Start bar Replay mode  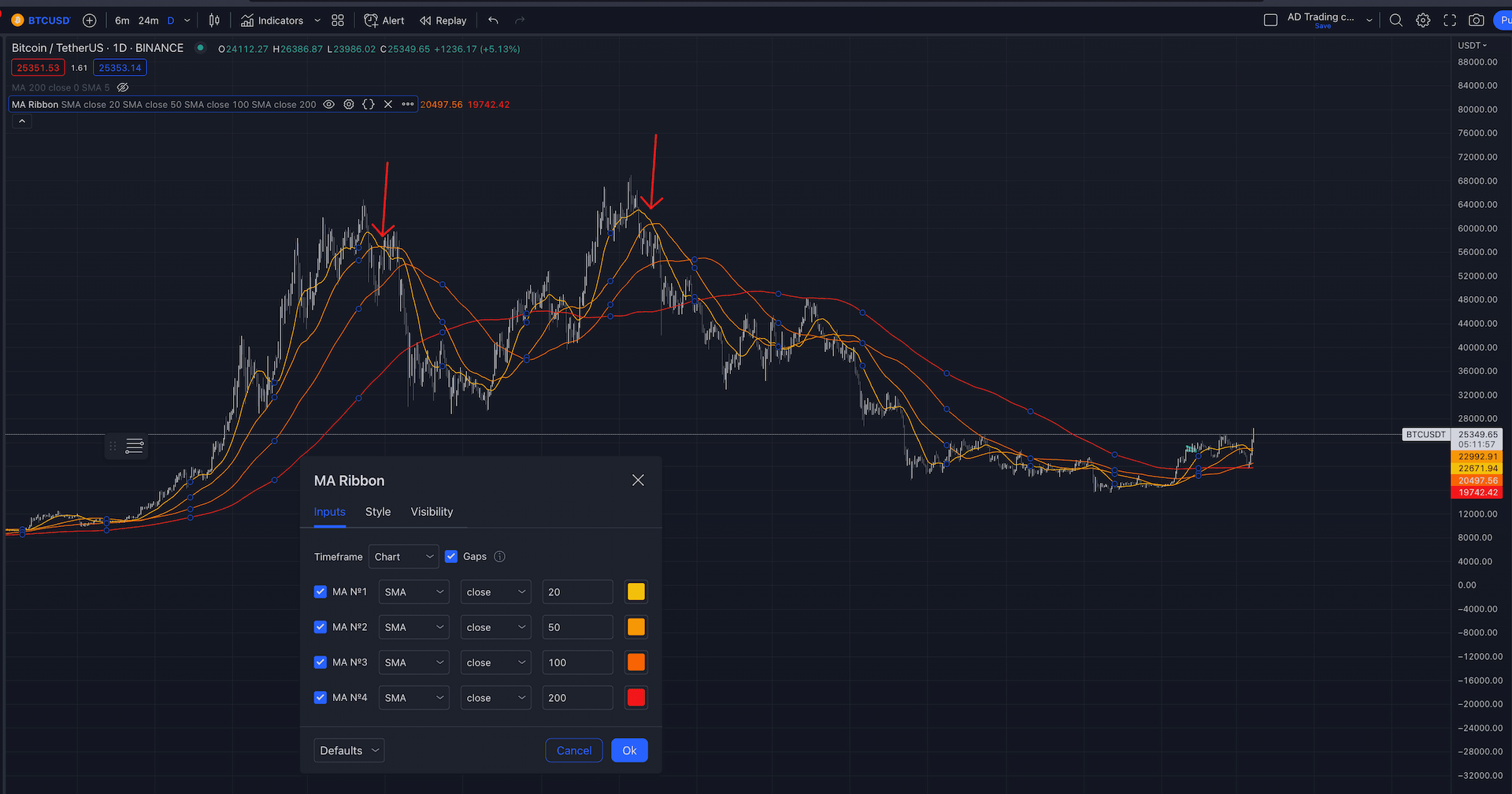(x=443, y=20)
